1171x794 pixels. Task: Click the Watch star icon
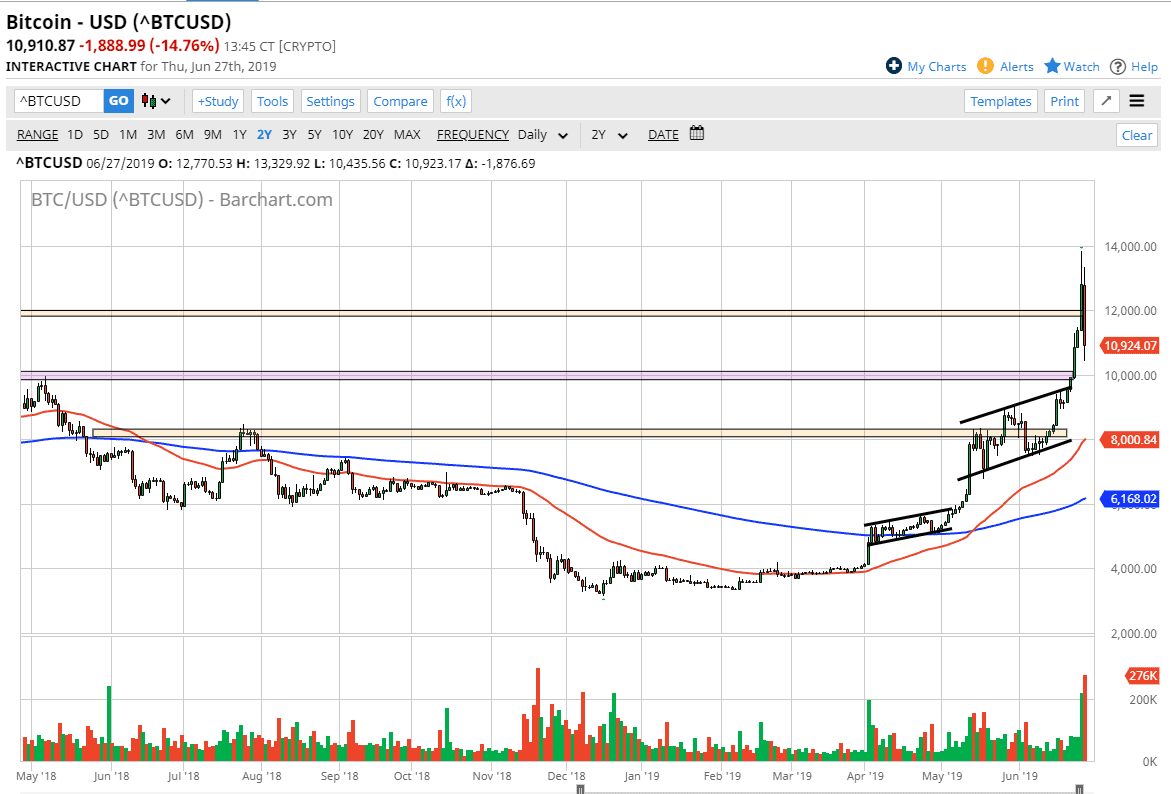(1052, 66)
